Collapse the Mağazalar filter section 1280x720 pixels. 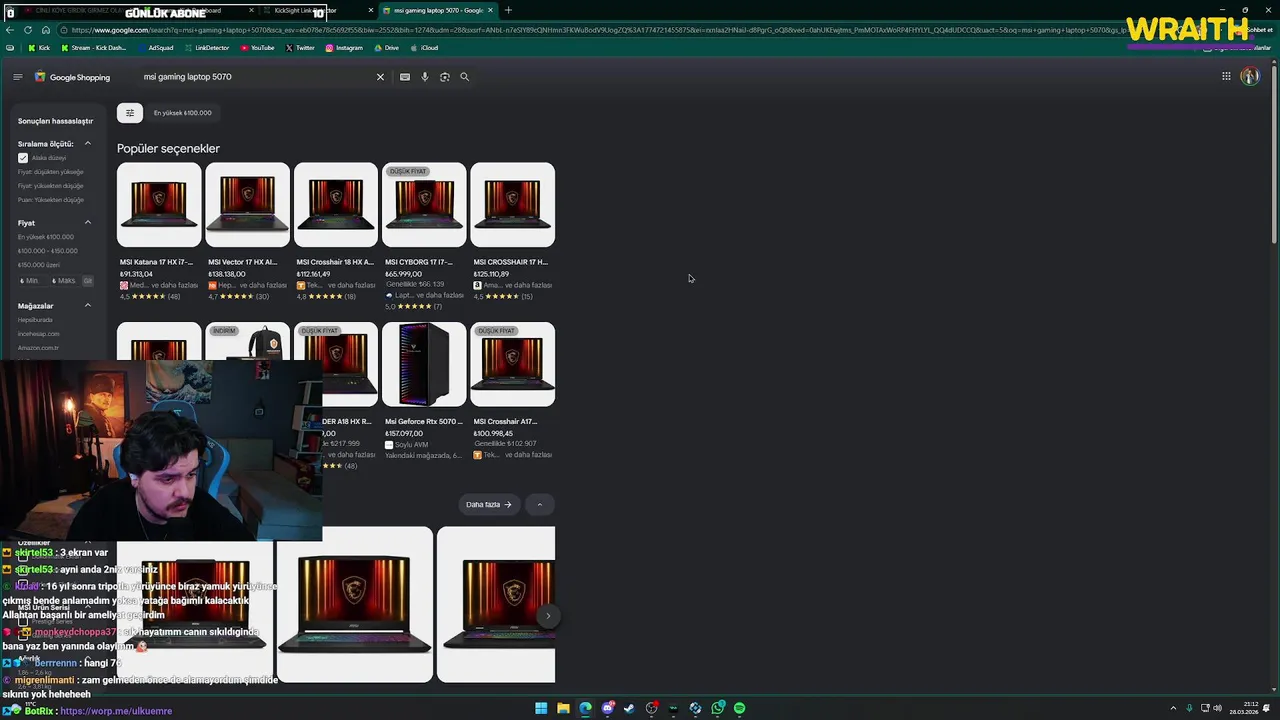(x=88, y=305)
